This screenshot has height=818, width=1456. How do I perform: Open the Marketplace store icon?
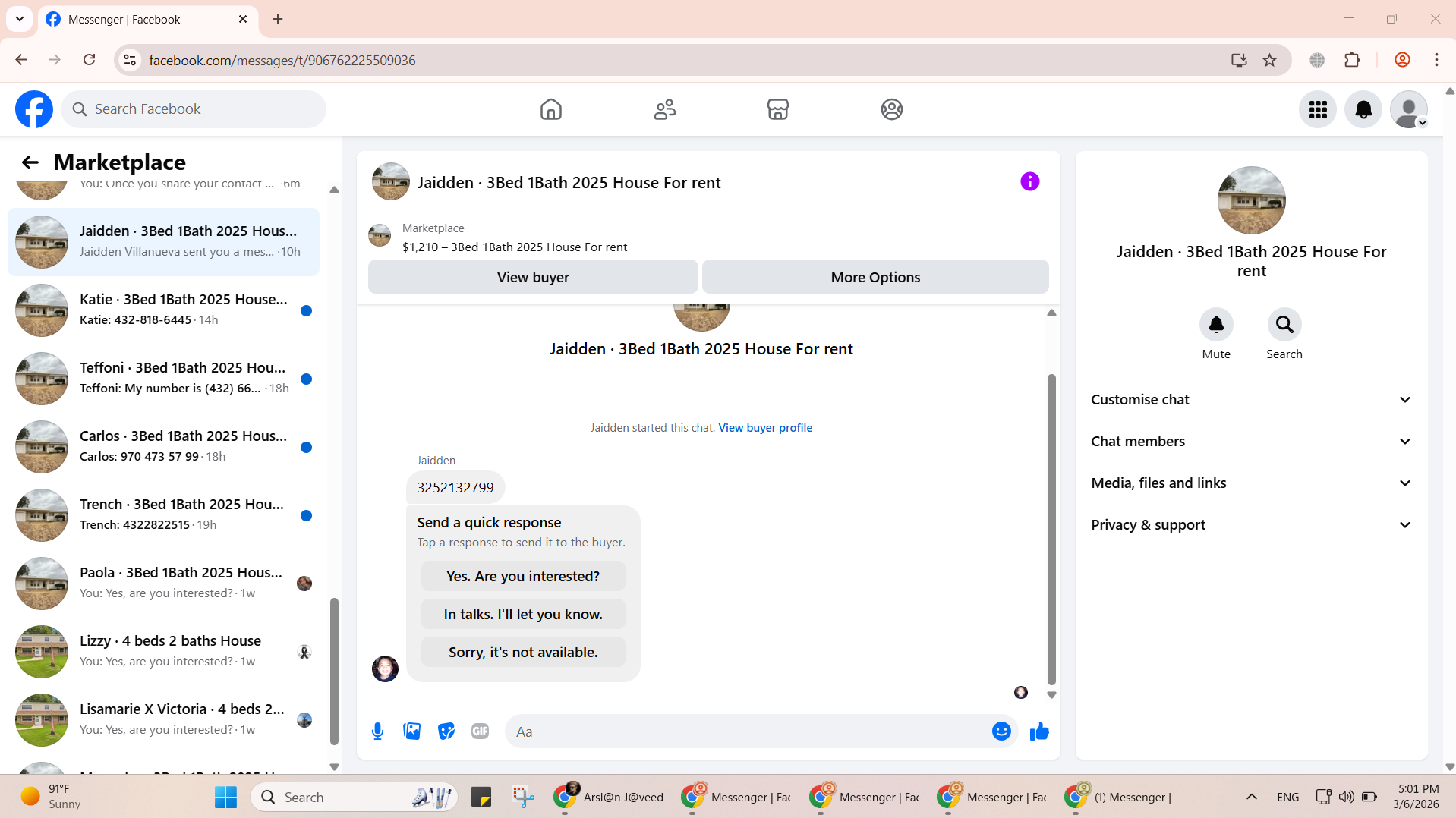(x=778, y=109)
